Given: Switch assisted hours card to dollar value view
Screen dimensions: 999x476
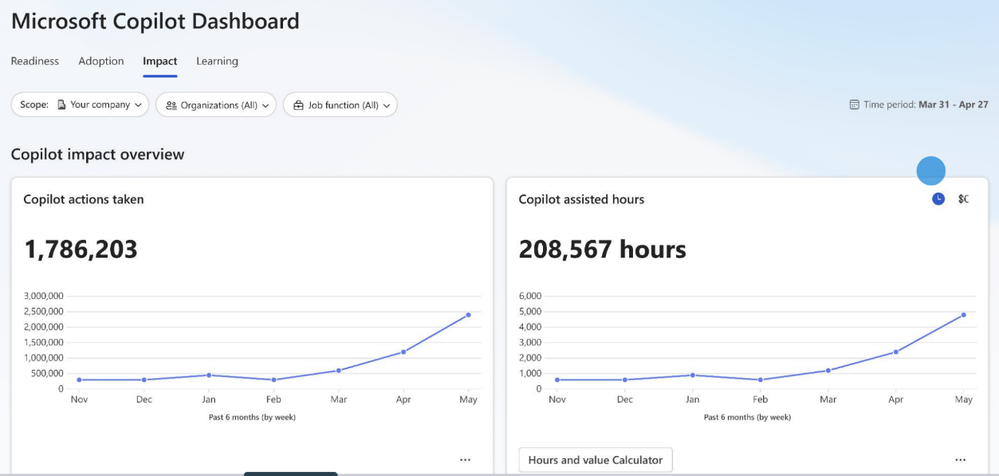Looking at the screenshot, I should tap(963, 199).
